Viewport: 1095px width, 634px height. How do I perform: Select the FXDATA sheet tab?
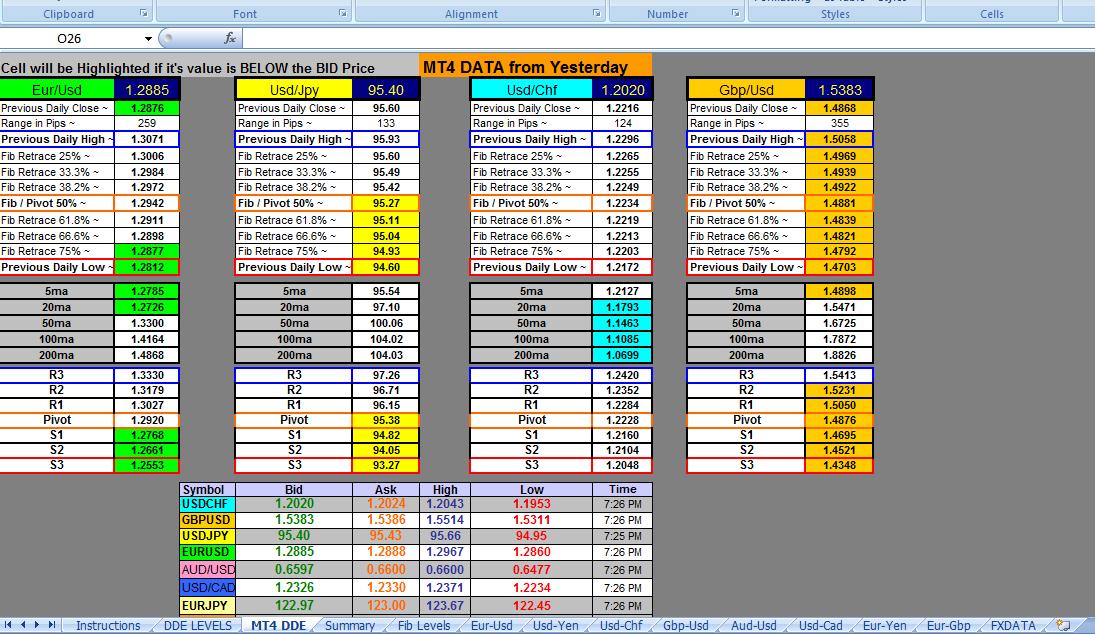click(1012, 625)
